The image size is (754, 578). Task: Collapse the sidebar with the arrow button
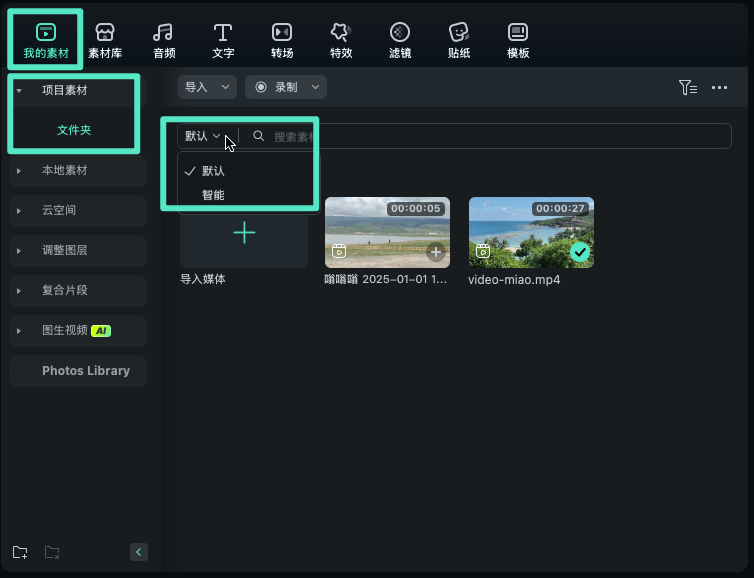pyautogui.click(x=138, y=552)
